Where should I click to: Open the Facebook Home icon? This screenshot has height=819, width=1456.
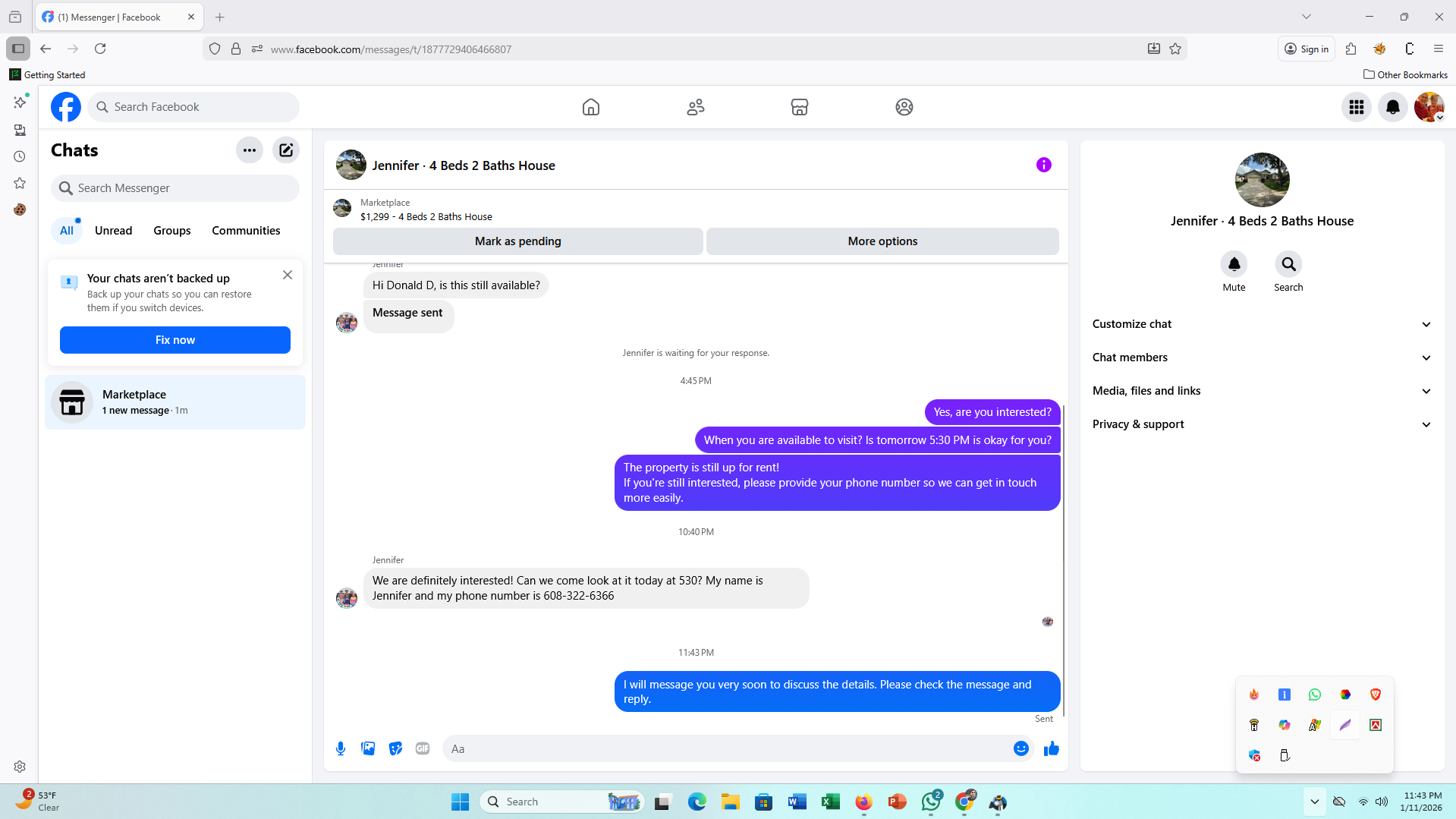click(x=590, y=107)
